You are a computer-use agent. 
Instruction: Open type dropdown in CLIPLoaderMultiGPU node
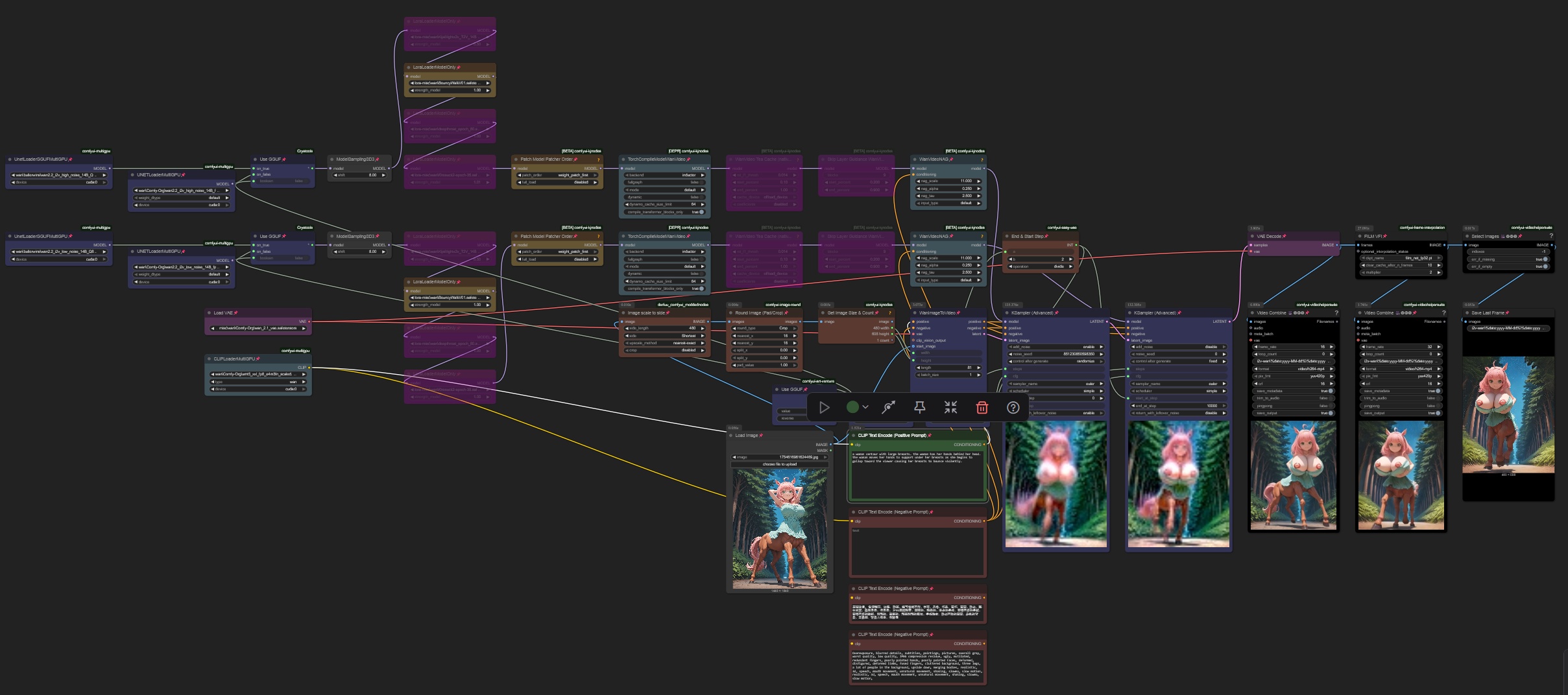click(258, 382)
